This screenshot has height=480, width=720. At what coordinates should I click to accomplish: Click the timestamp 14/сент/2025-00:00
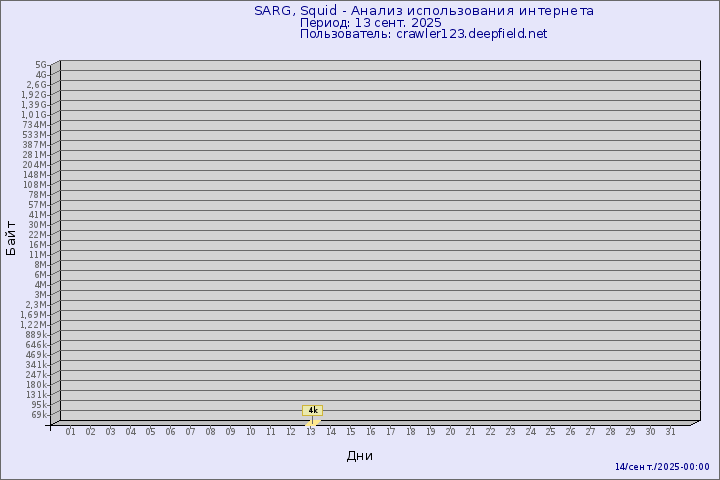(662, 467)
